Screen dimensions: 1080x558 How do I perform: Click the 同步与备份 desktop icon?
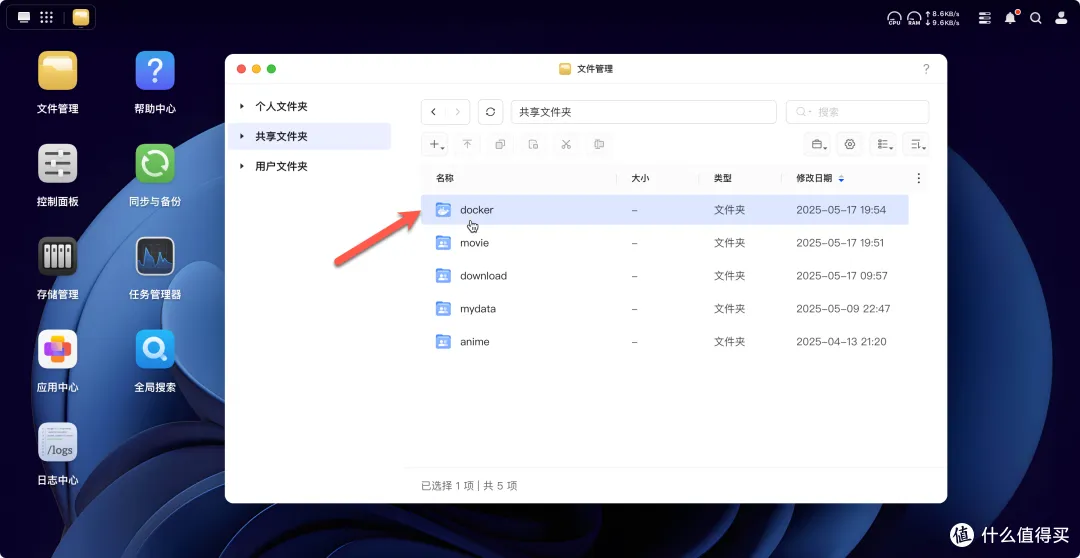(155, 164)
